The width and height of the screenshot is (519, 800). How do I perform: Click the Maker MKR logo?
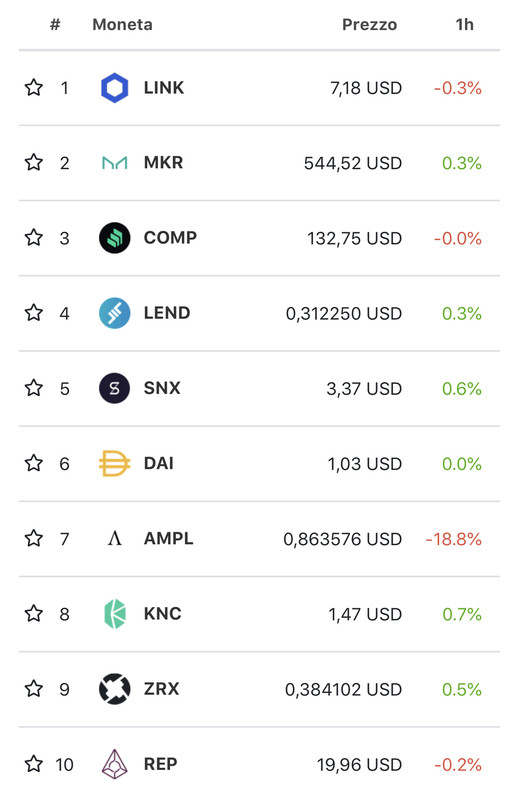pyautogui.click(x=114, y=163)
